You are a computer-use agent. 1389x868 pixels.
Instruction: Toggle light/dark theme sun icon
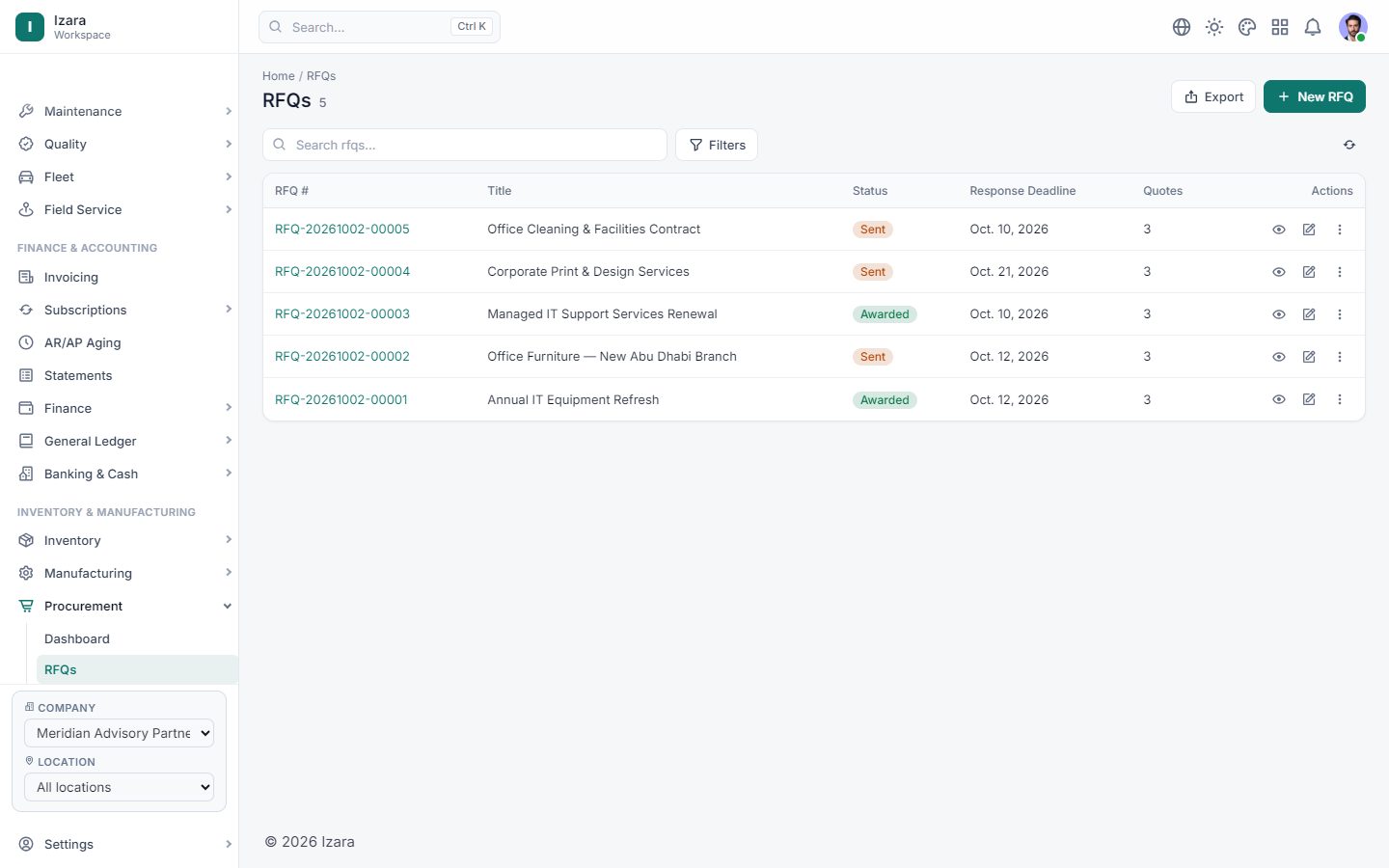(x=1214, y=27)
